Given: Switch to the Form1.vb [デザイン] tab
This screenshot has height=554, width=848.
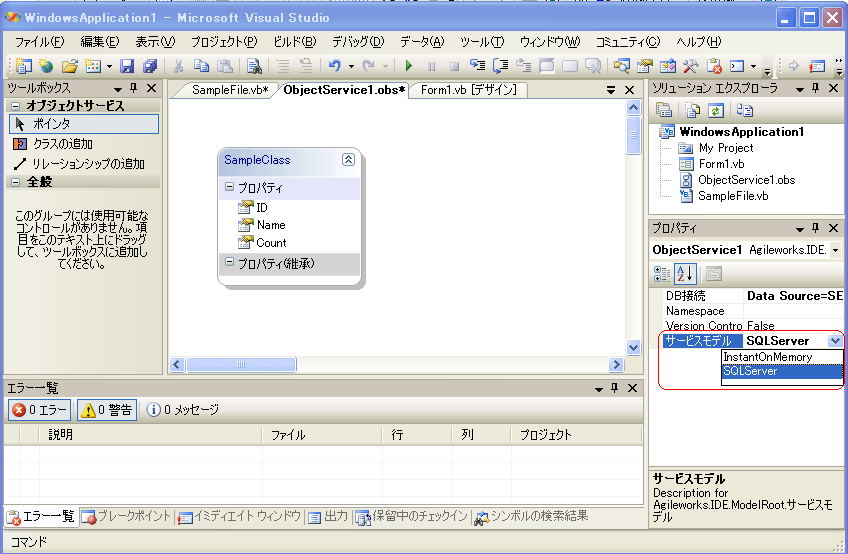Looking at the screenshot, I should 468,90.
